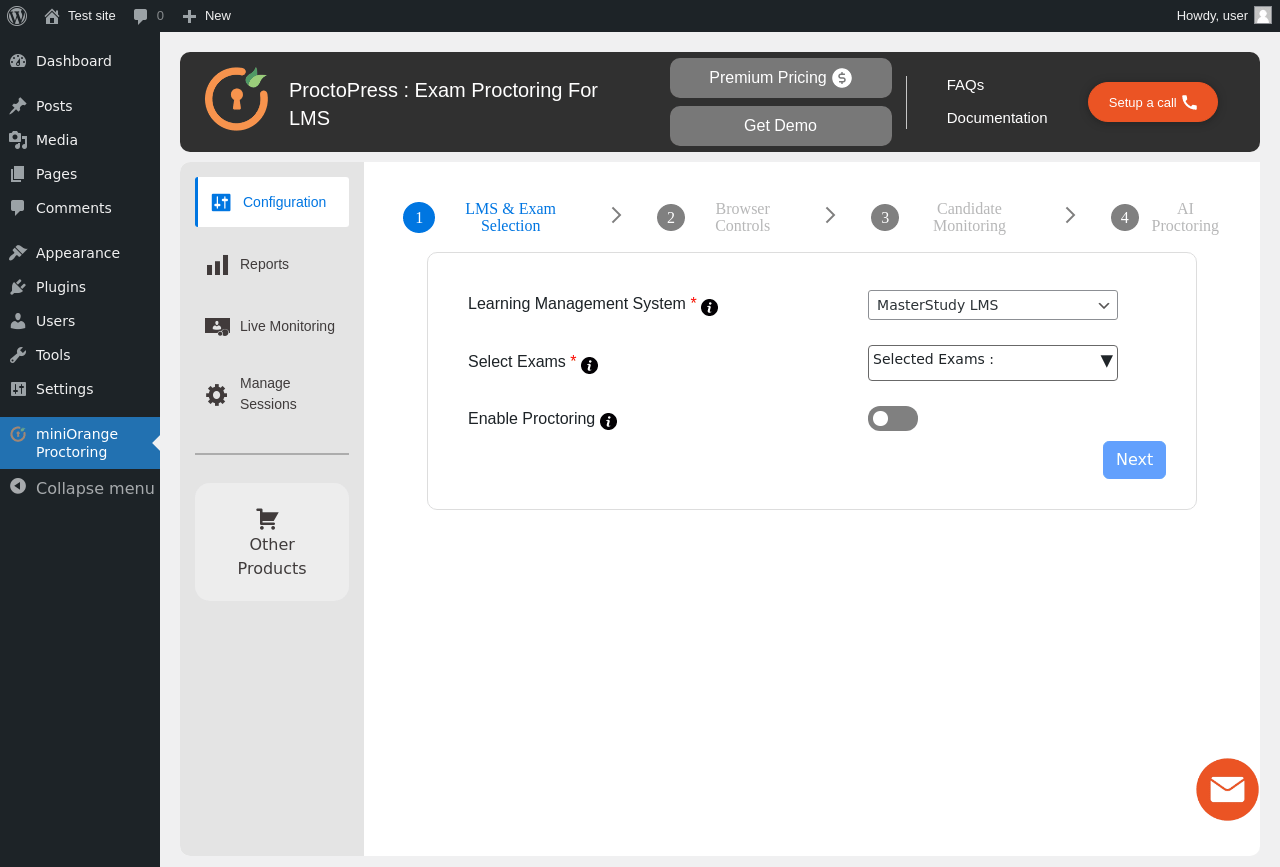Click New in the admin bar
Viewport: 1280px width, 867px height.
(207, 16)
